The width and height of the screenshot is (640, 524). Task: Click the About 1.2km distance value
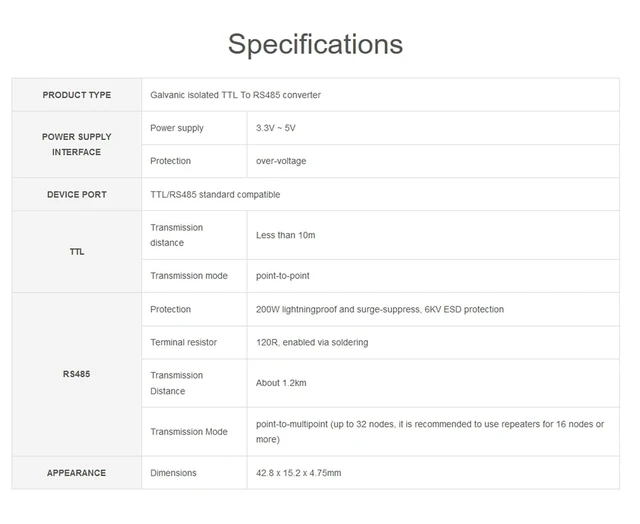pos(281,383)
